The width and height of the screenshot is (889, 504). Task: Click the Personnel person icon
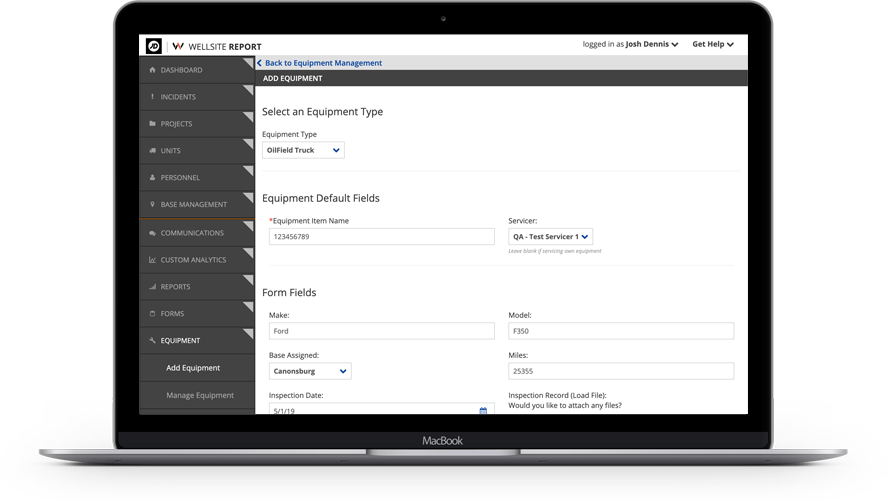point(153,178)
